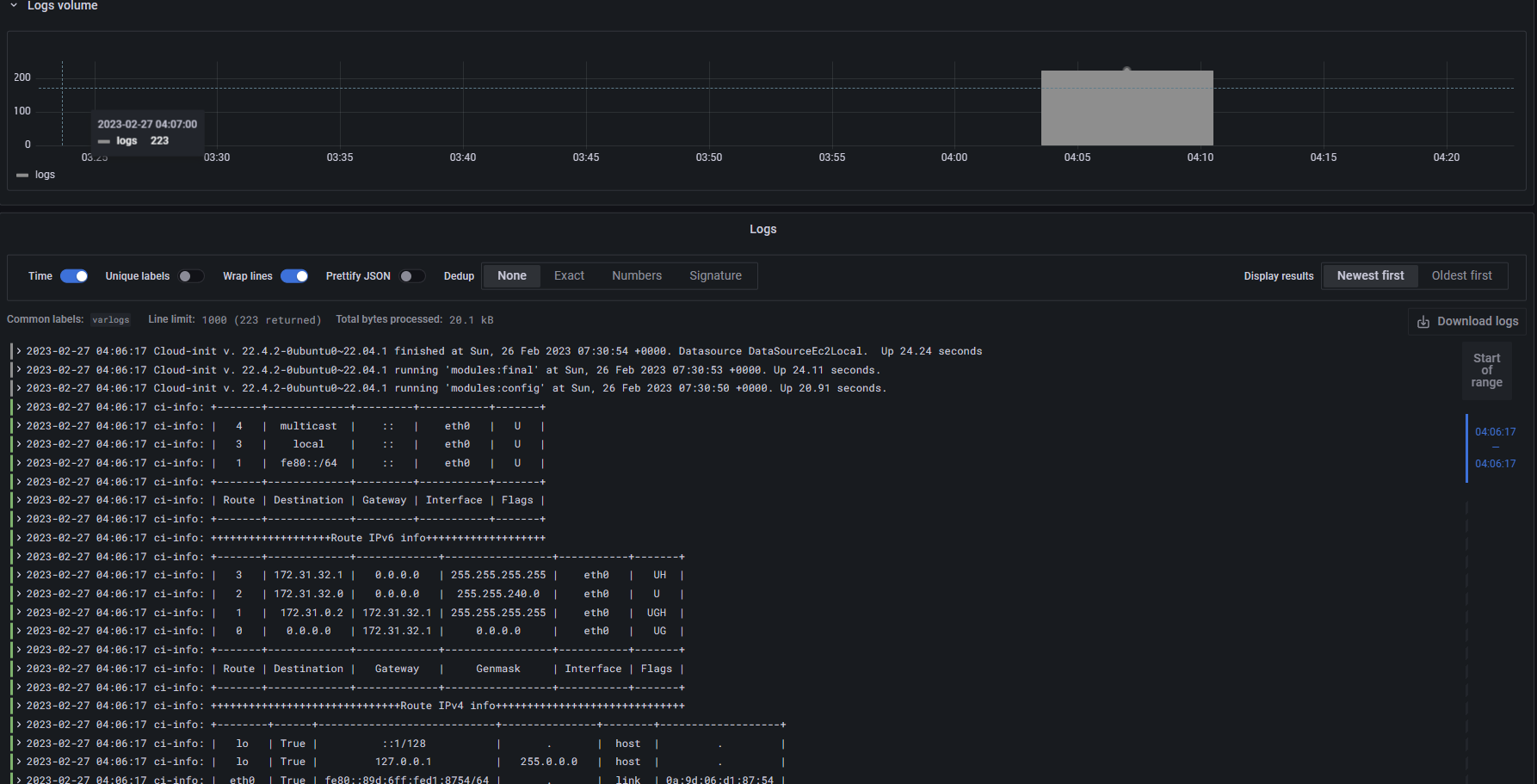Click the bottom 04:06:17 range marker
This screenshot has height=784, width=1537.
(x=1495, y=464)
